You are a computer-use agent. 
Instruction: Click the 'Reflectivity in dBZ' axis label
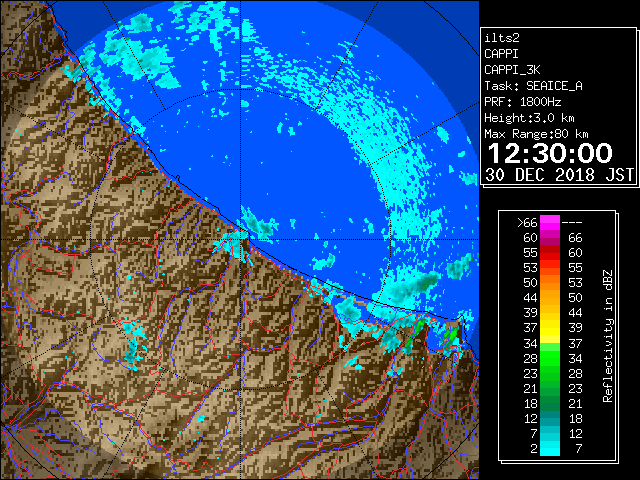pyautogui.click(x=608, y=336)
